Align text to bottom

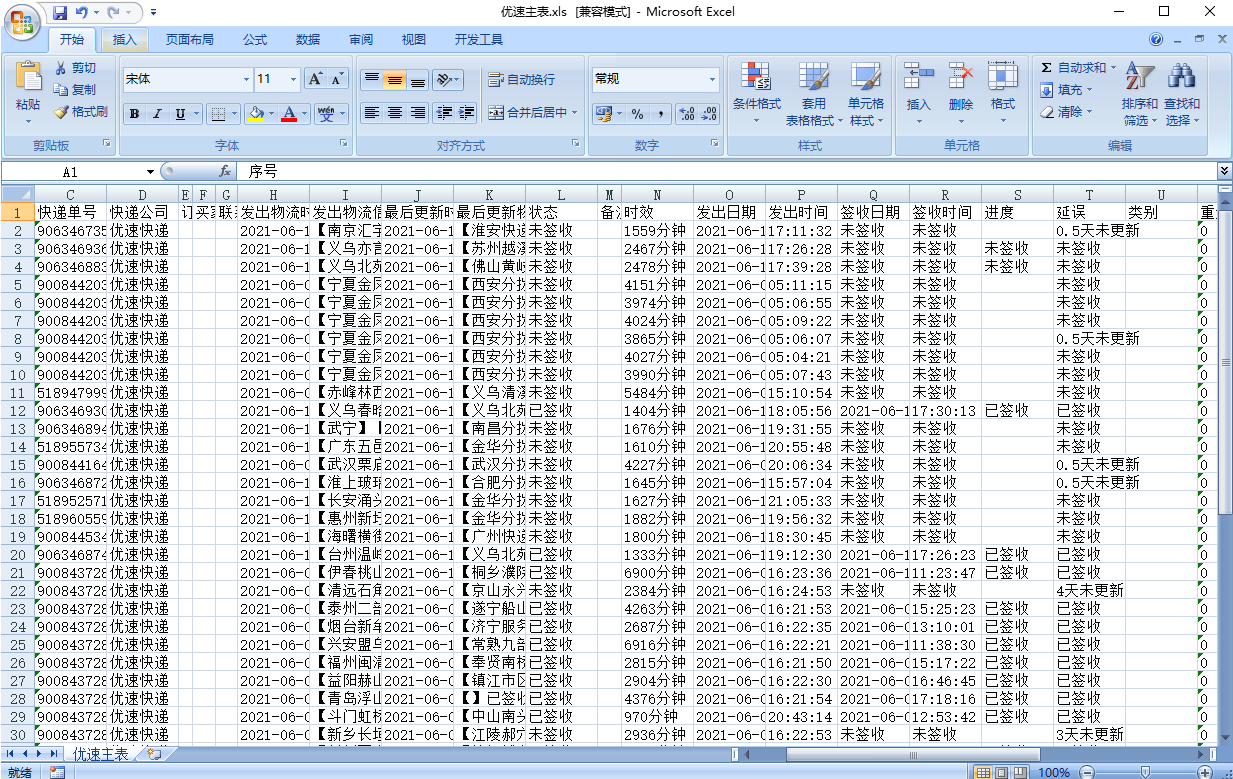click(x=418, y=79)
